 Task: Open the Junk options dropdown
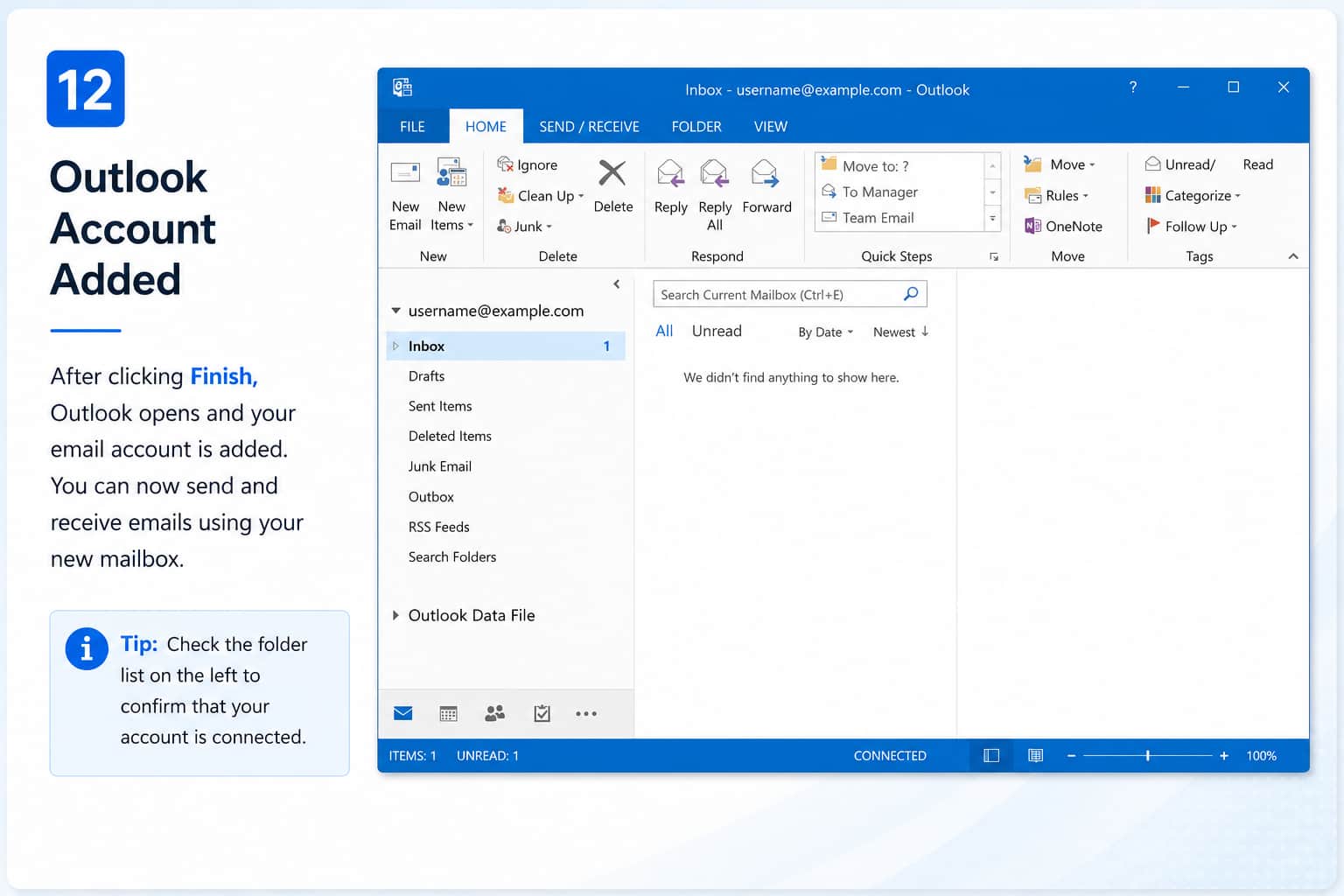tap(524, 226)
